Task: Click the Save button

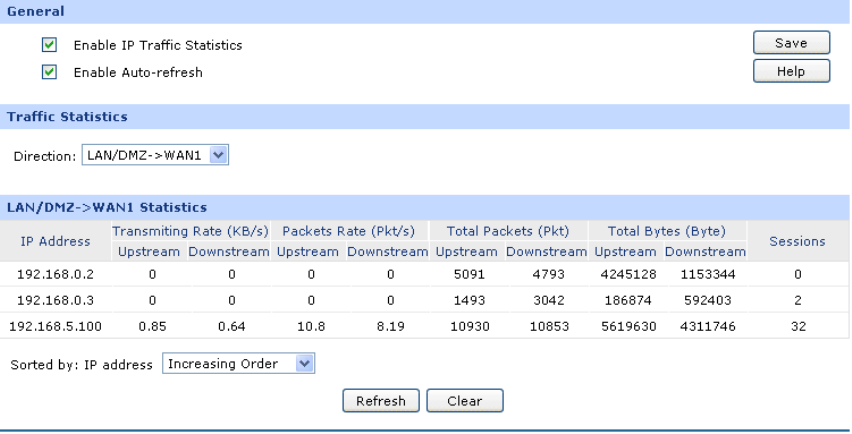Action: pos(791,43)
